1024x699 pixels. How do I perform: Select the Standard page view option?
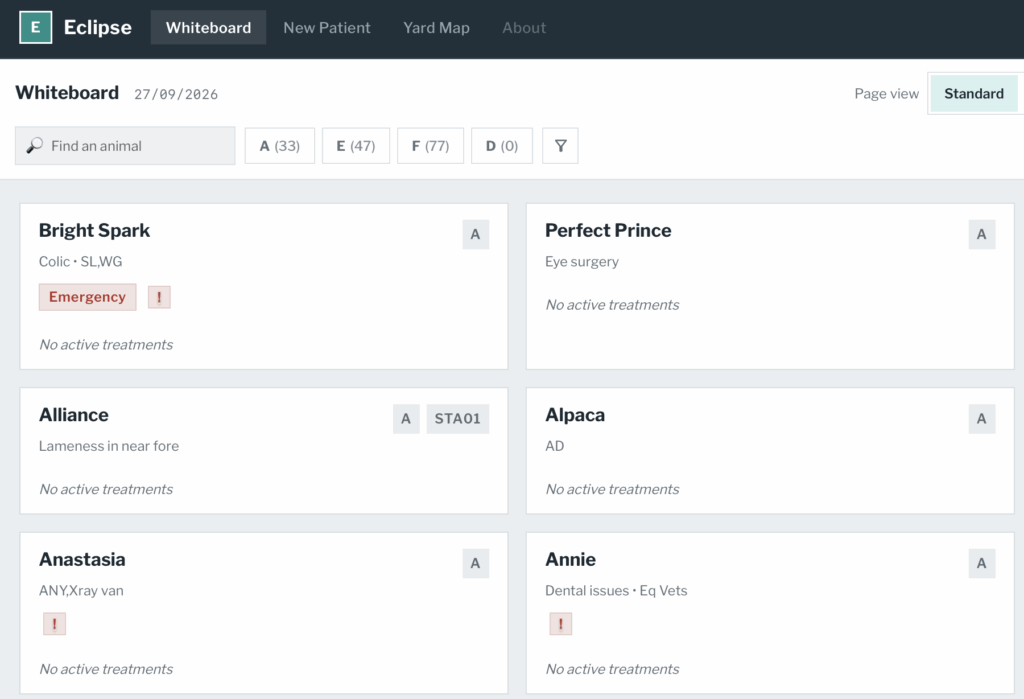[974, 93]
